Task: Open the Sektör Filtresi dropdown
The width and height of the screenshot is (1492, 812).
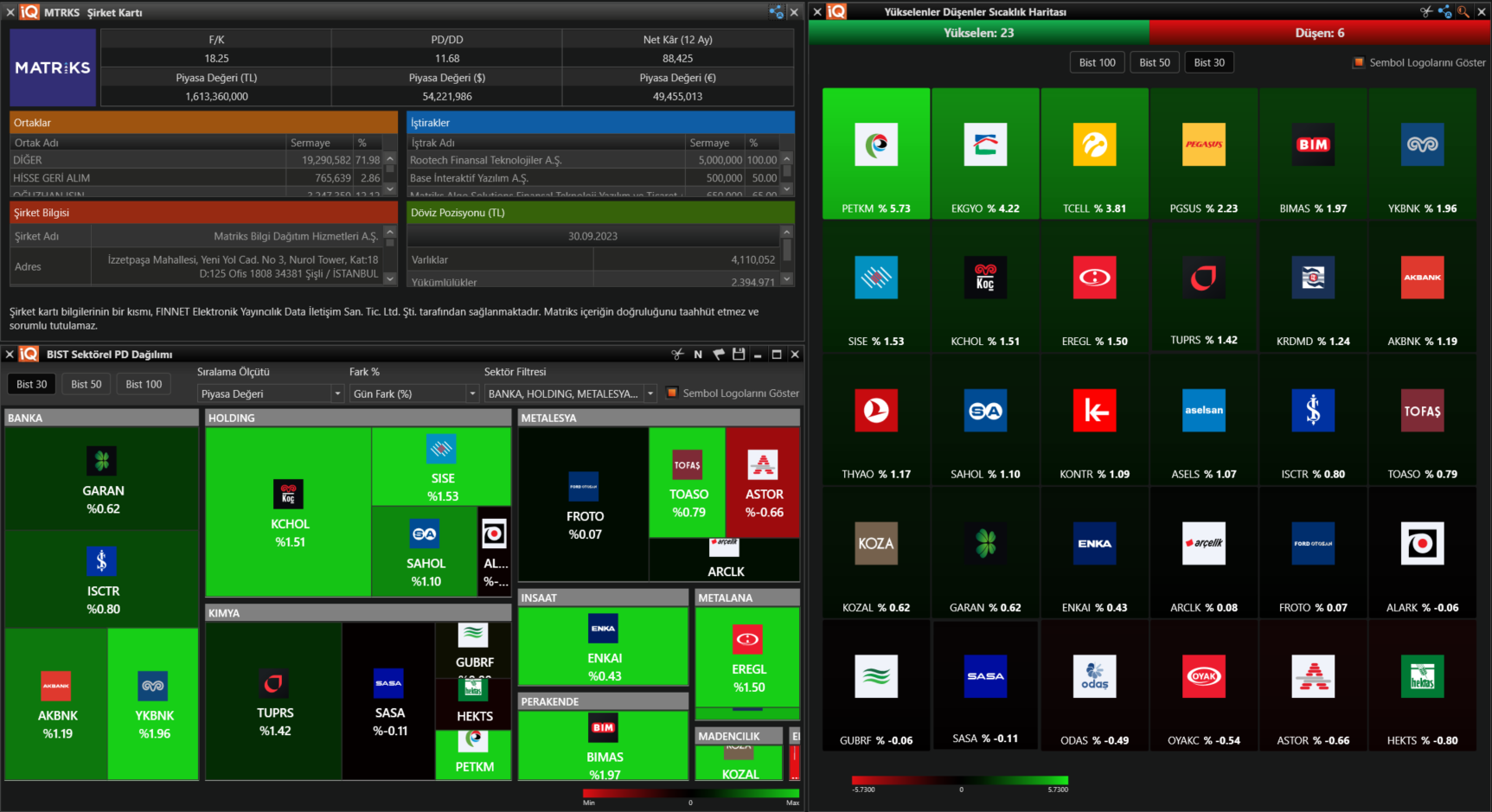Action: [570, 393]
